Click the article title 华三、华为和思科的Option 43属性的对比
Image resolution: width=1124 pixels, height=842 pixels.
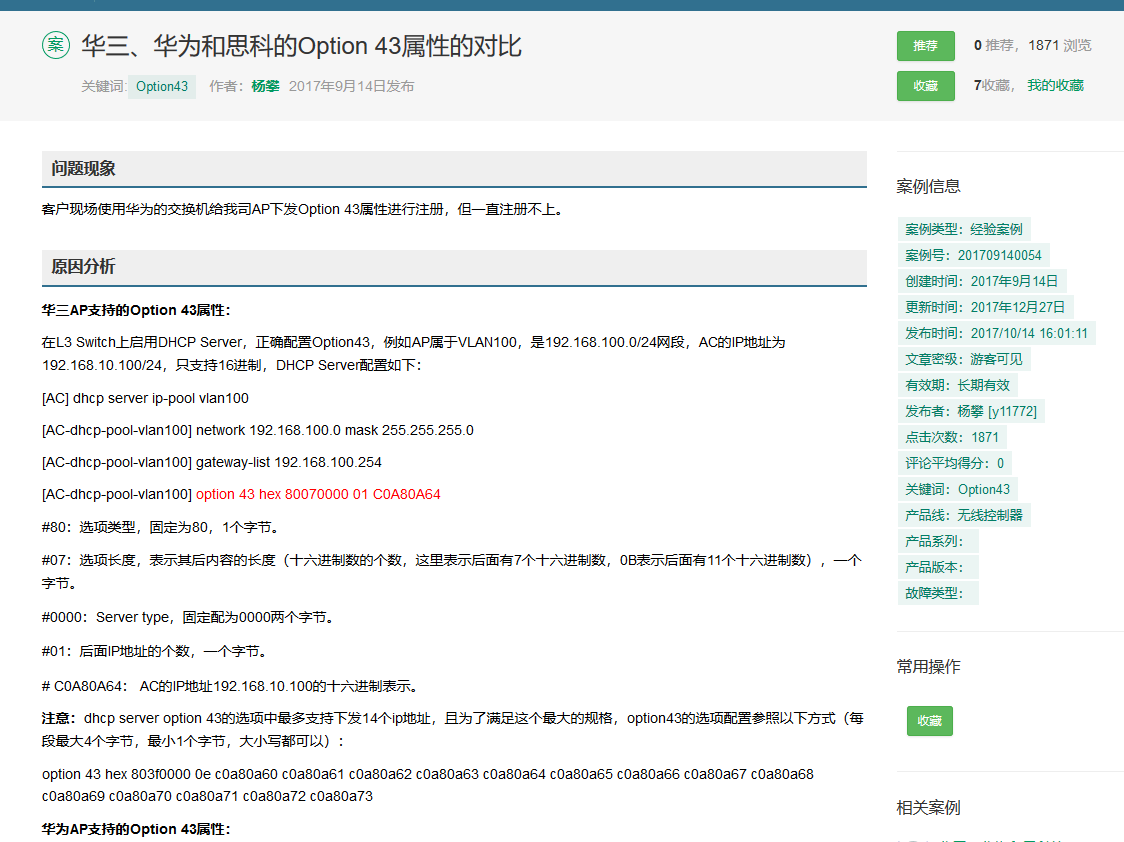pos(301,46)
